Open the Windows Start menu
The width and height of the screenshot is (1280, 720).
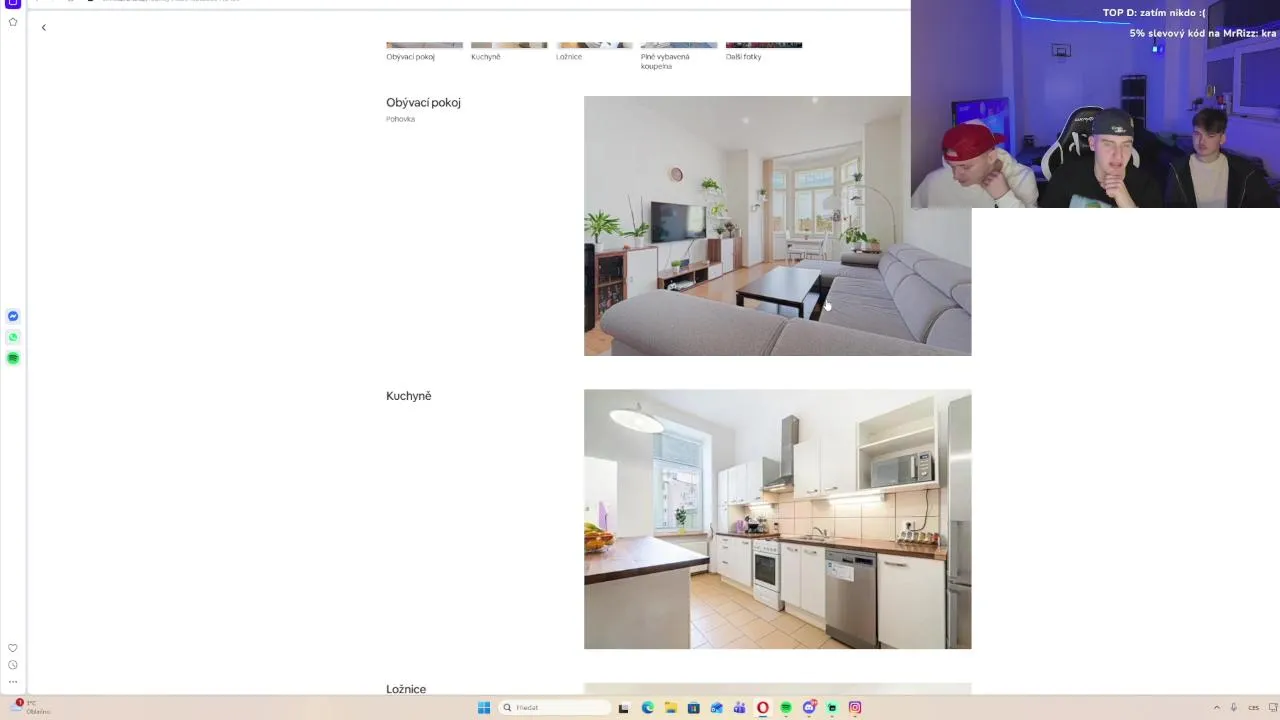pos(484,708)
